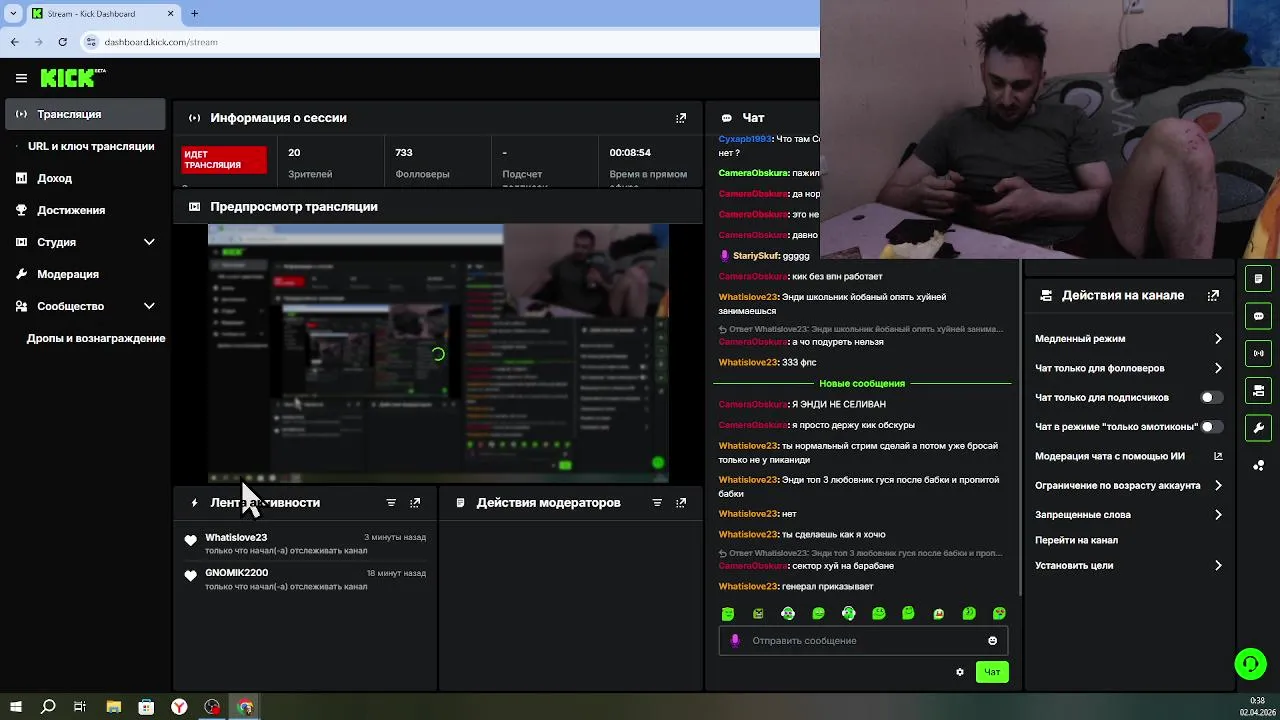Click the browser reload button
The width and height of the screenshot is (1280, 720).
pyautogui.click(x=63, y=42)
